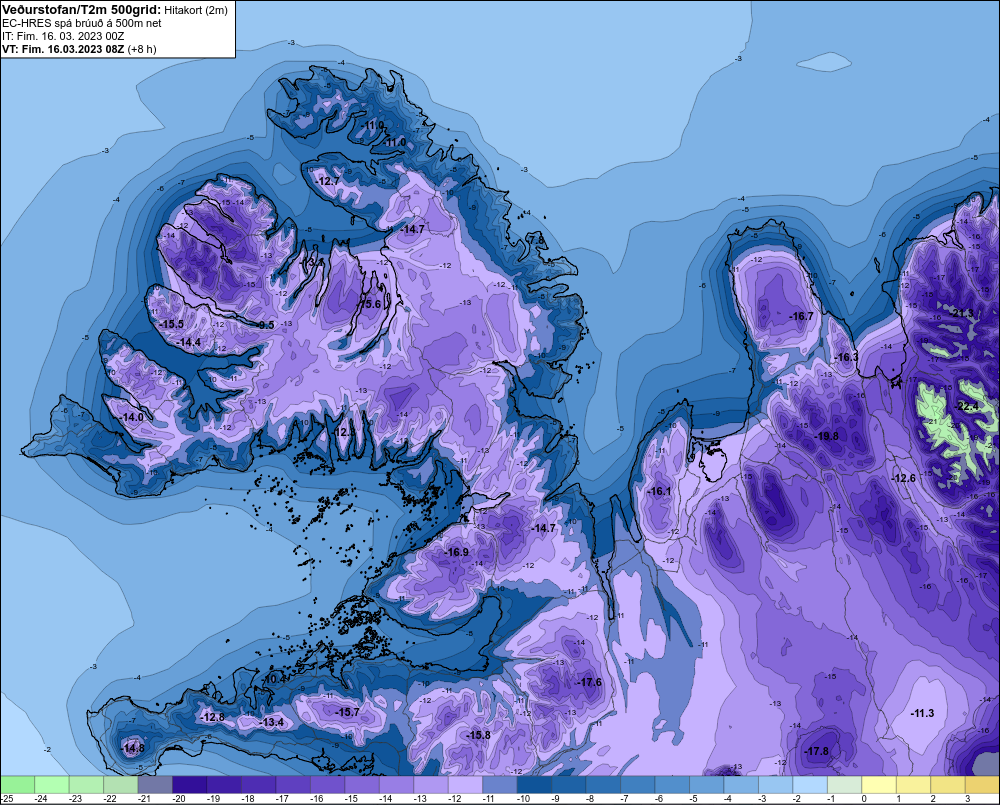The width and height of the screenshot is (1000, 805).
Task: Click the darkest indigo legend swatch at -20
Action: [x=189, y=785]
